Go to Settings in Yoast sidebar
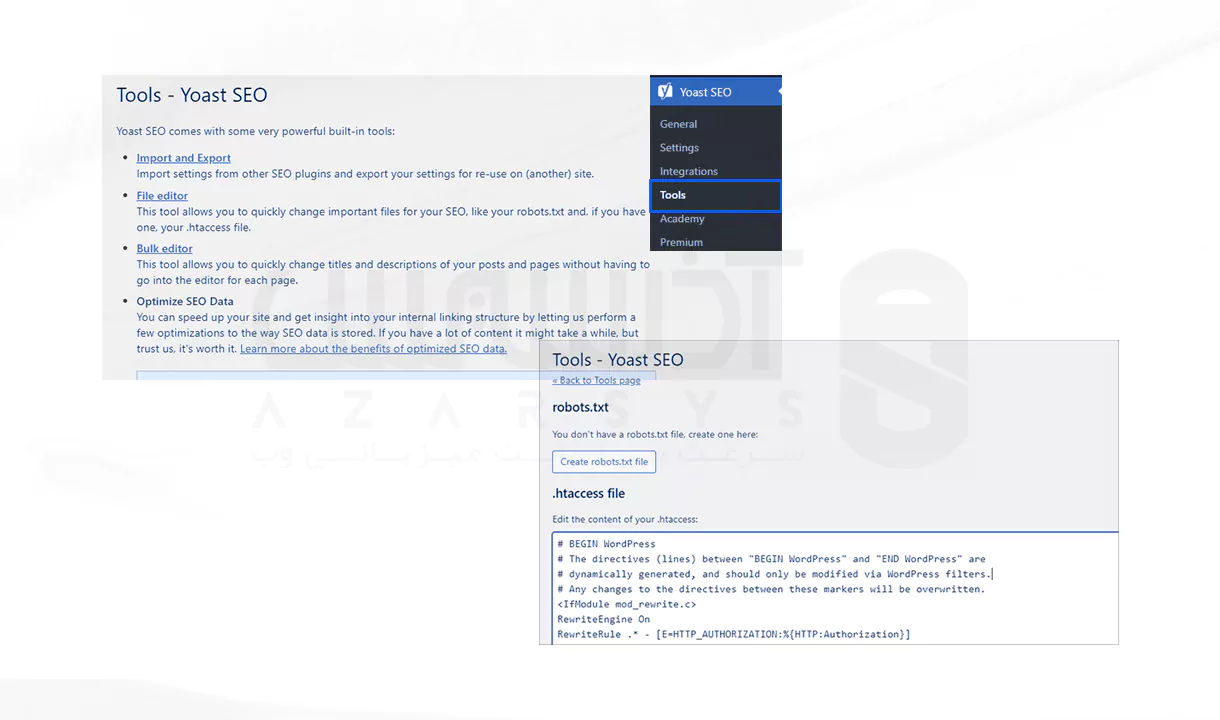Image resolution: width=1220 pixels, height=720 pixels. (679, 147)
